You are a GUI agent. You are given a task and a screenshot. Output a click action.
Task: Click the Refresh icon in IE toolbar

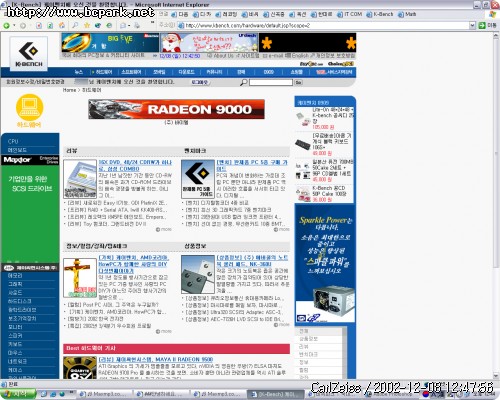click(50, 25)
